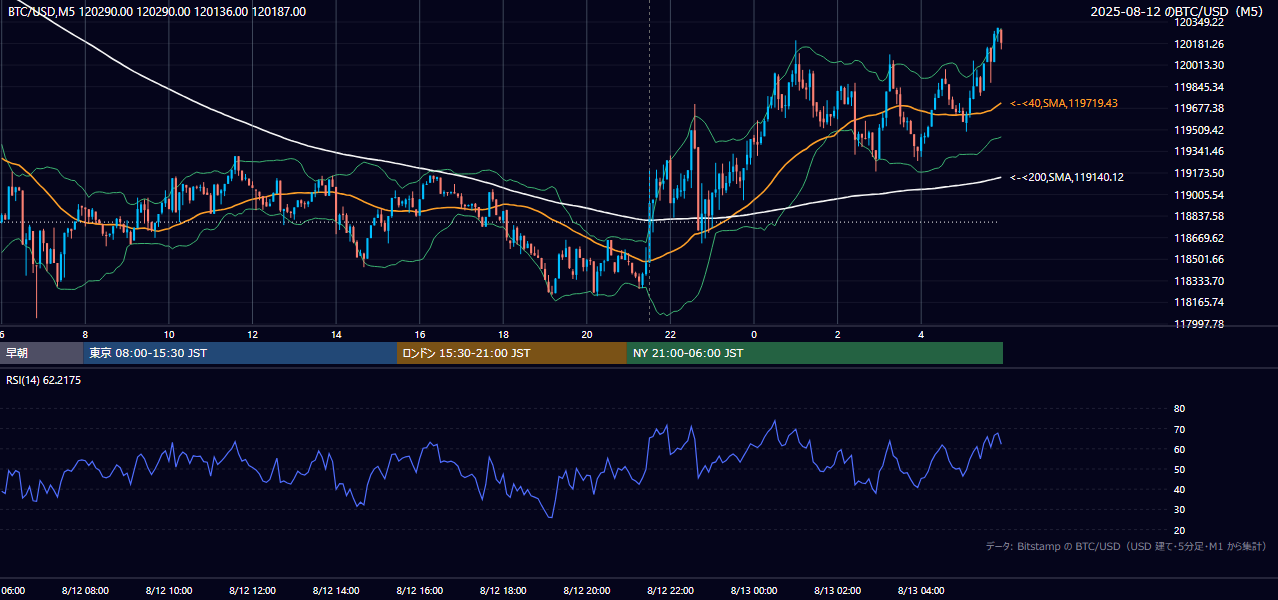Click the 8/12 12:00 time axis label
The height and width of the screenshot is (600, 1278).
click(252, 590)
